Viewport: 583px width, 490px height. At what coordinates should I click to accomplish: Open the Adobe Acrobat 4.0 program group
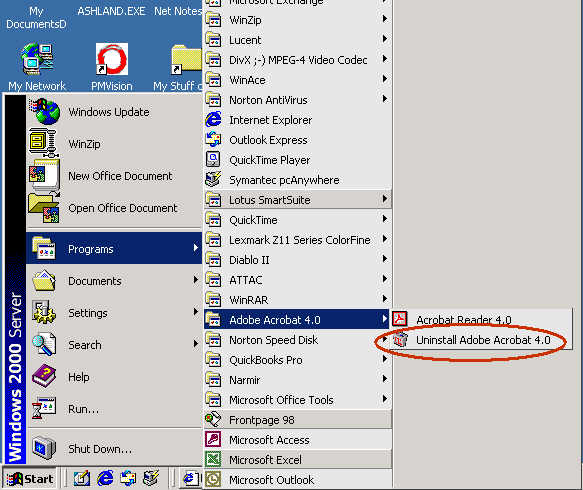point(297,319)
